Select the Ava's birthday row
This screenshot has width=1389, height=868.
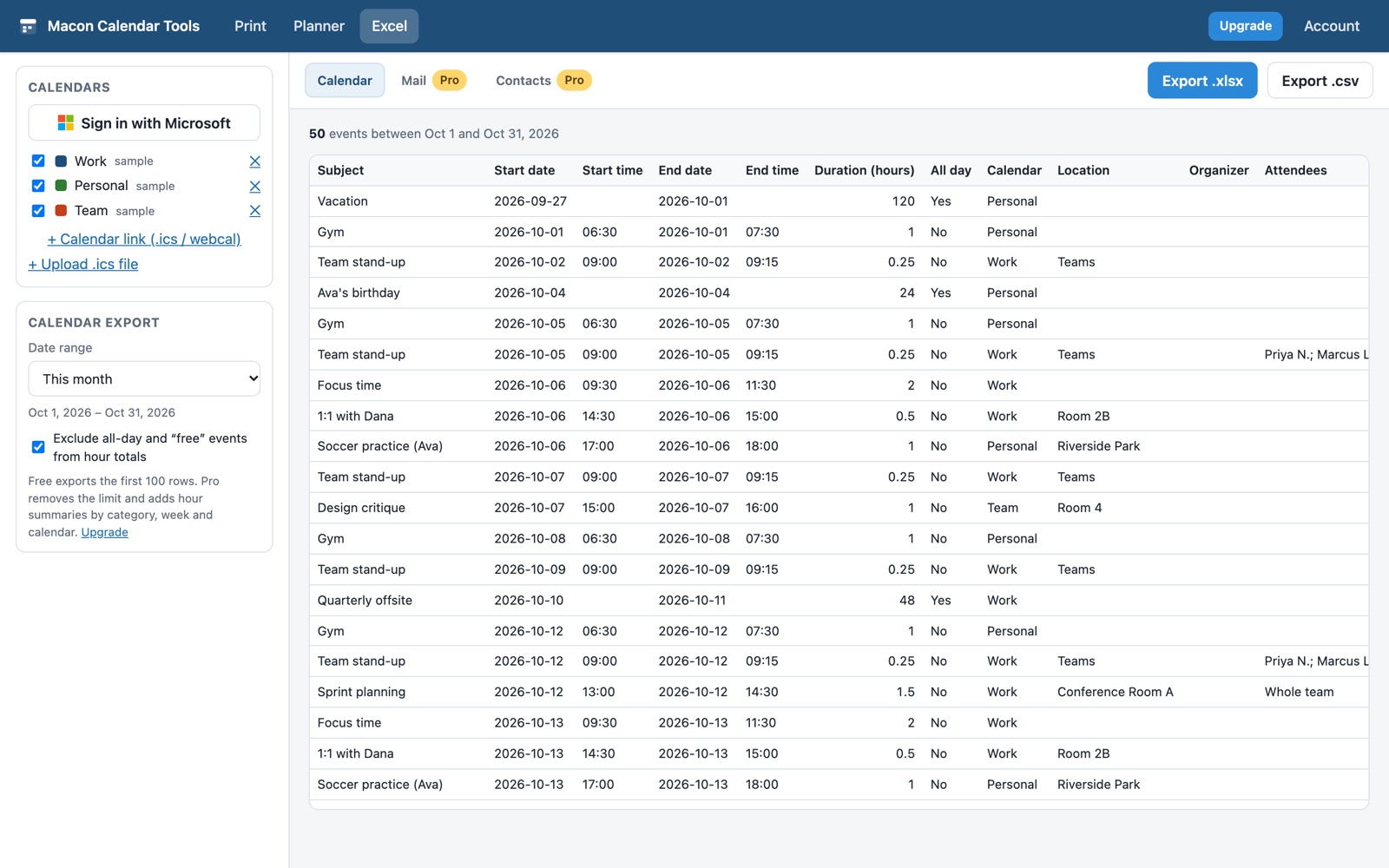[839, 293]
